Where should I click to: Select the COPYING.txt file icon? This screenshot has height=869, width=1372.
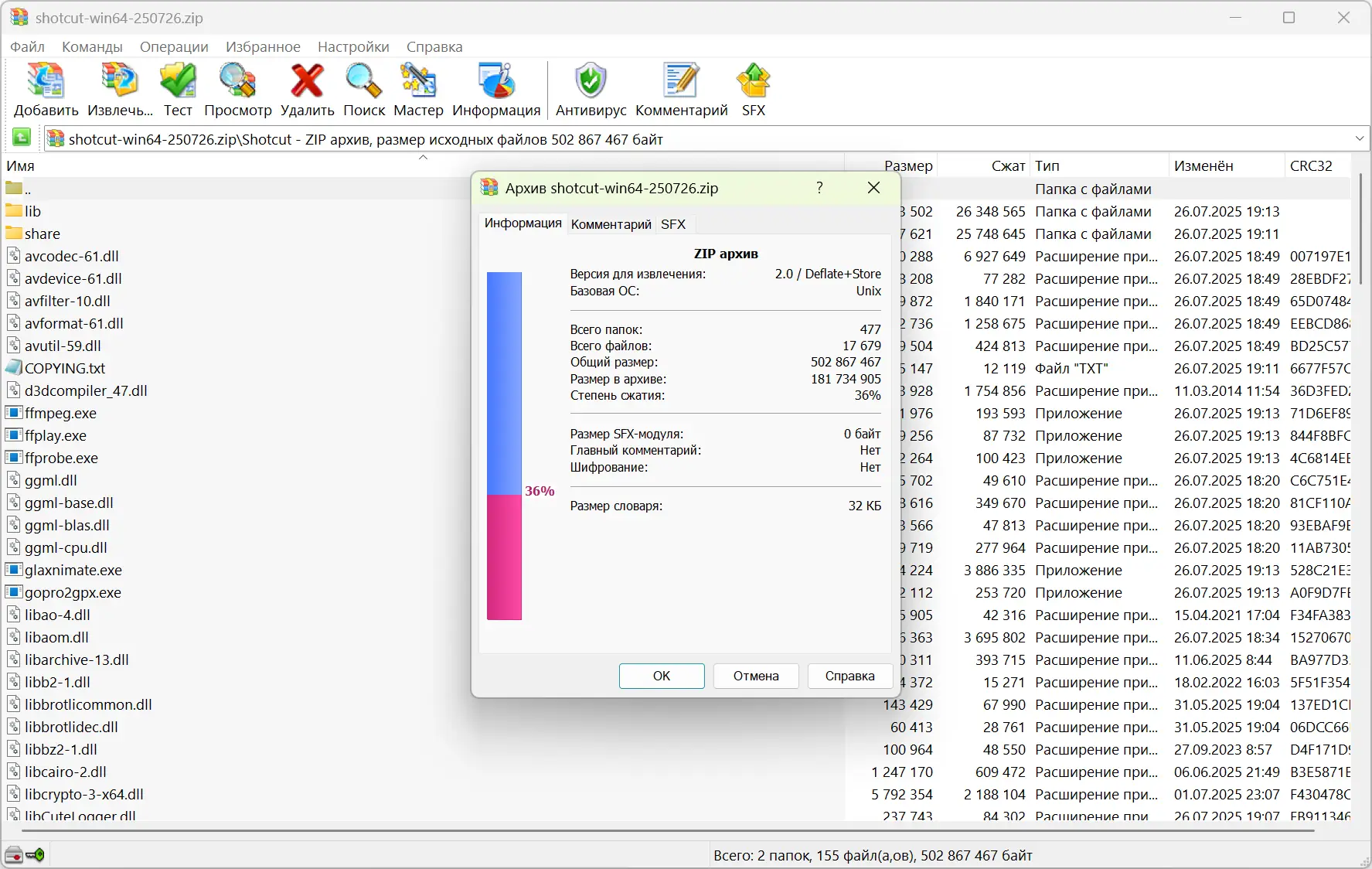(x=14, y=367)
